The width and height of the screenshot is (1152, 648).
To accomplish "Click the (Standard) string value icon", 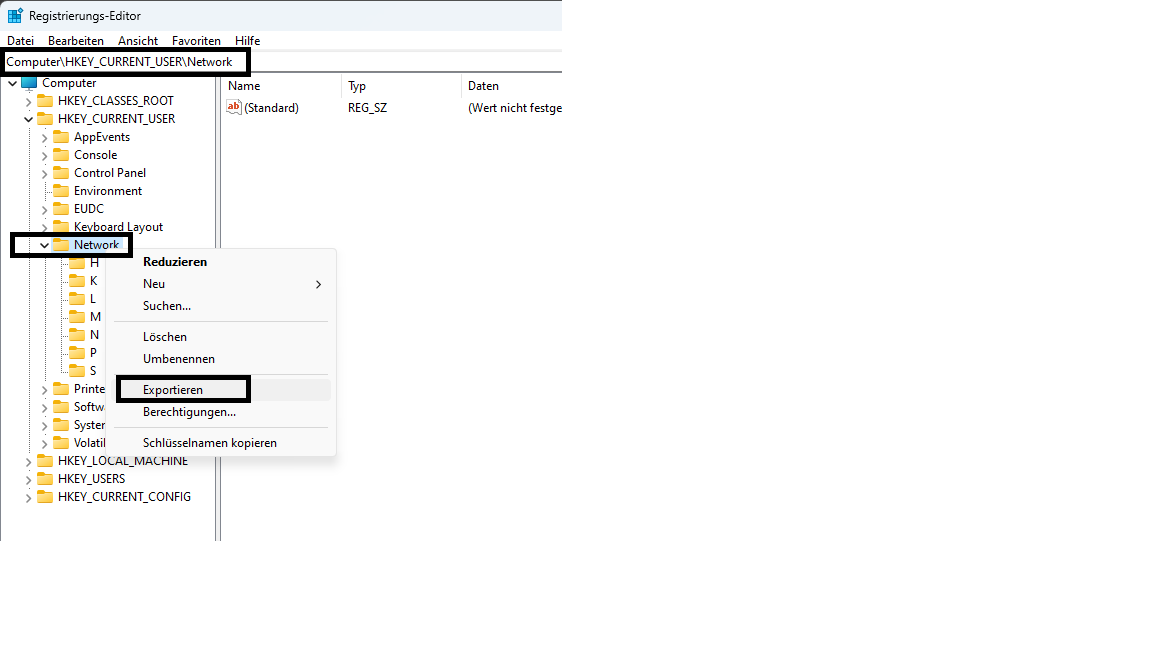I will pos(234,108).
